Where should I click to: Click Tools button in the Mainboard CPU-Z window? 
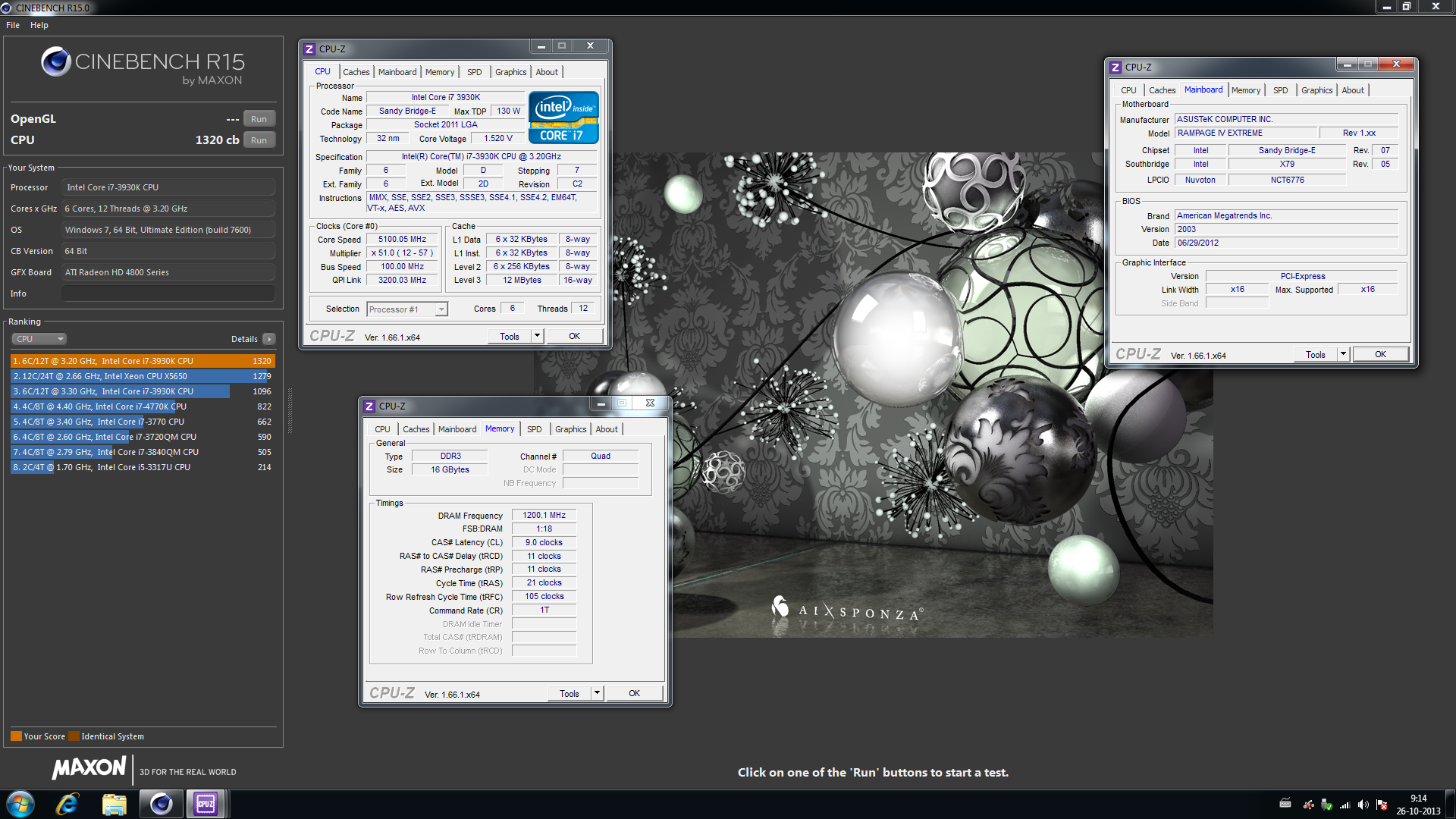1316,354
